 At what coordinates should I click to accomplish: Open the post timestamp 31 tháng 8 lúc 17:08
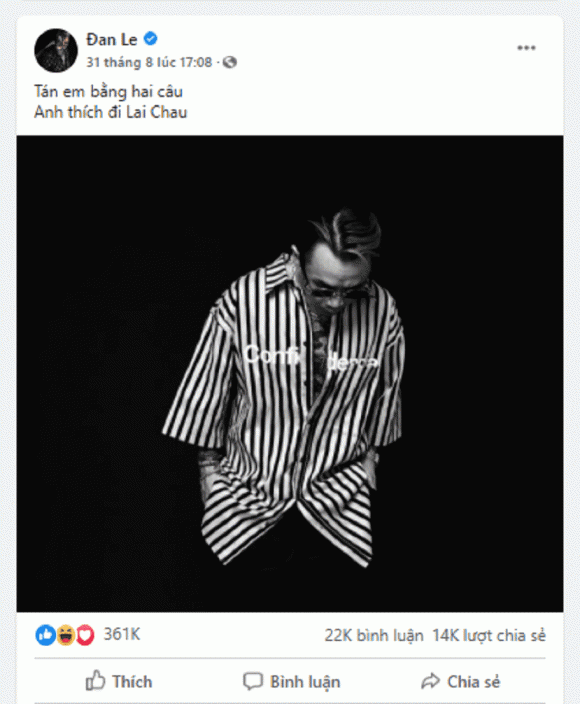pos(149,62)
